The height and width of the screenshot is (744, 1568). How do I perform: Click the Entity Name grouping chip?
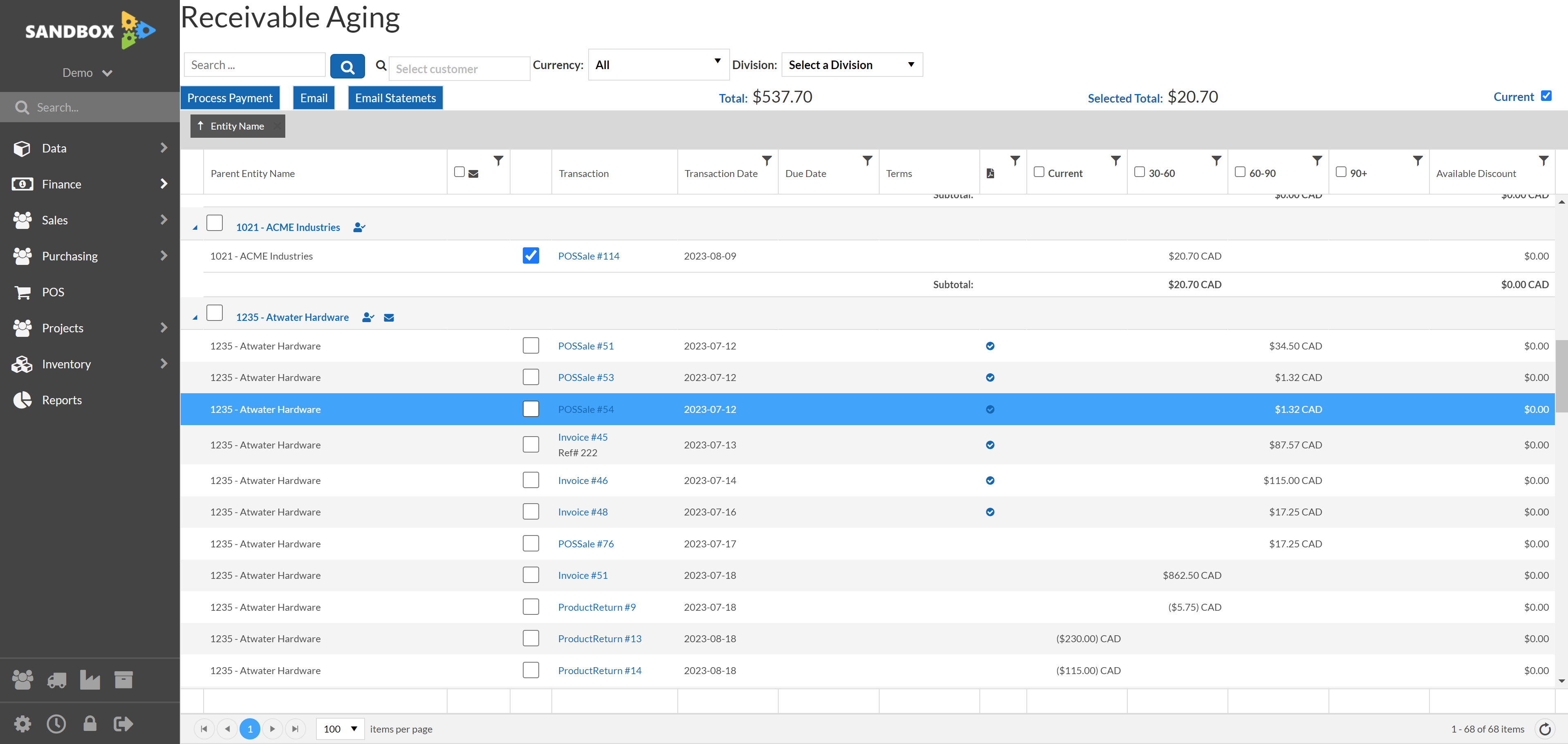237,126
